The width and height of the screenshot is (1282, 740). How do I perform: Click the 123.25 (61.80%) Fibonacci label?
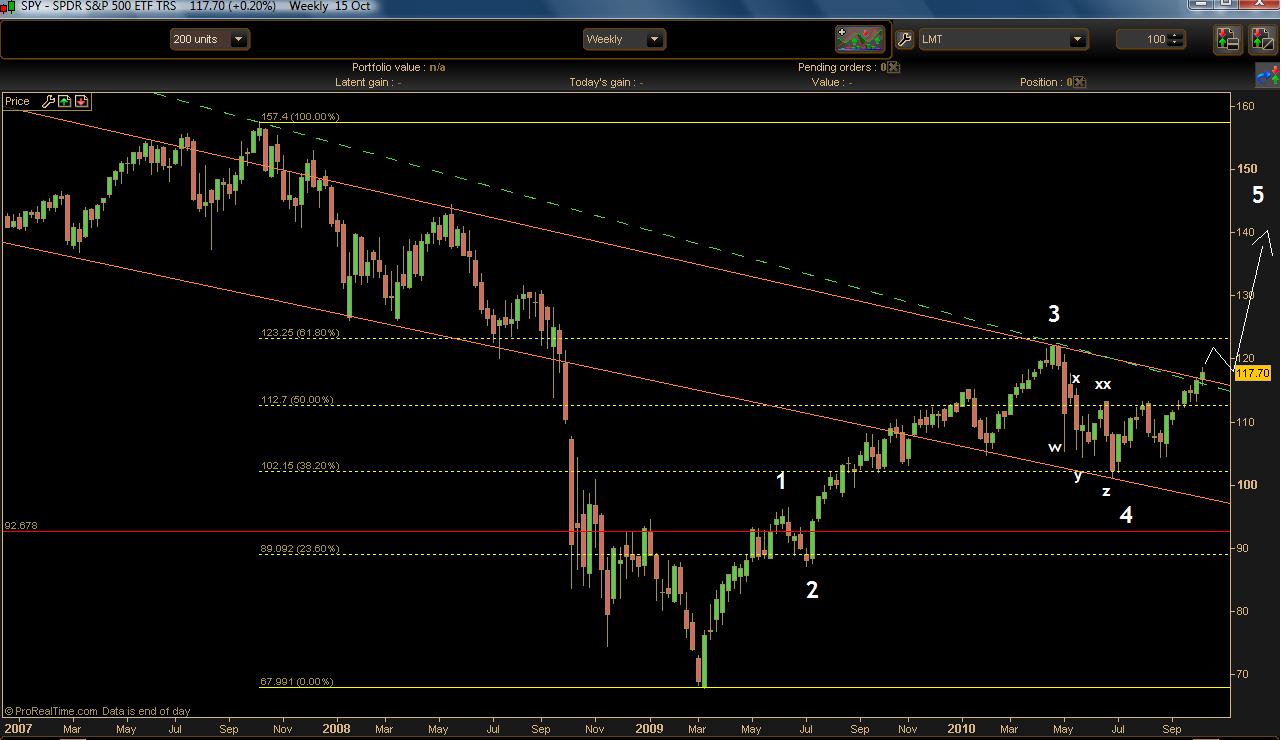[300, 333]
